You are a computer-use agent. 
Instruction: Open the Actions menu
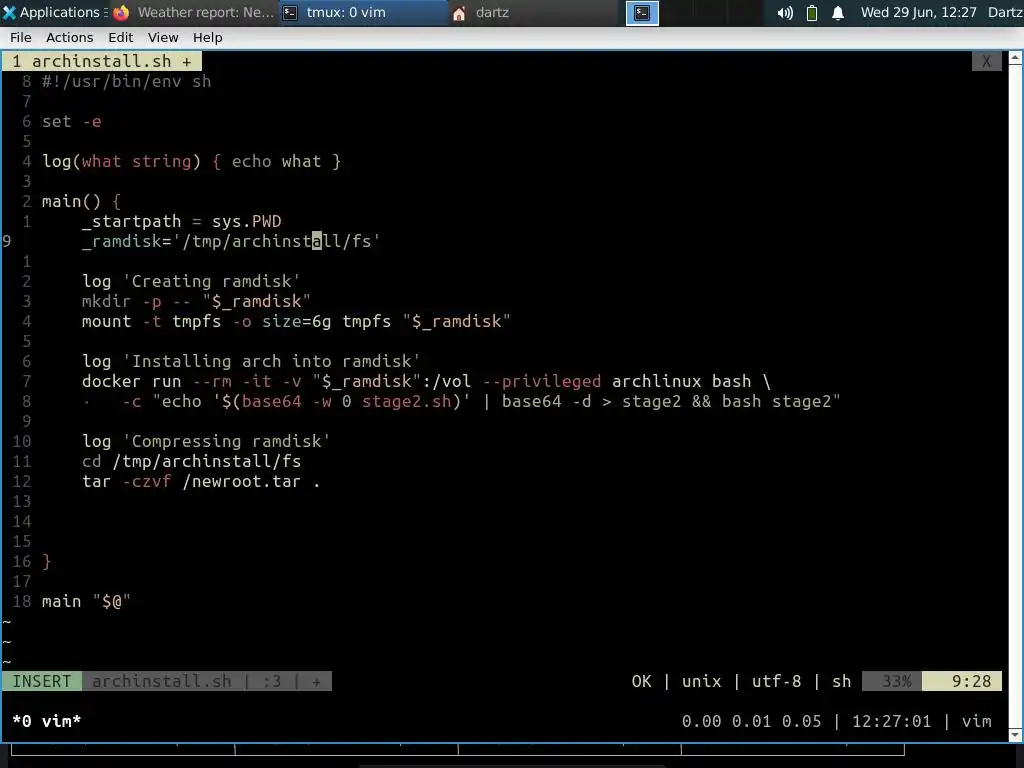pyautogui.click(x=69, y=37)
